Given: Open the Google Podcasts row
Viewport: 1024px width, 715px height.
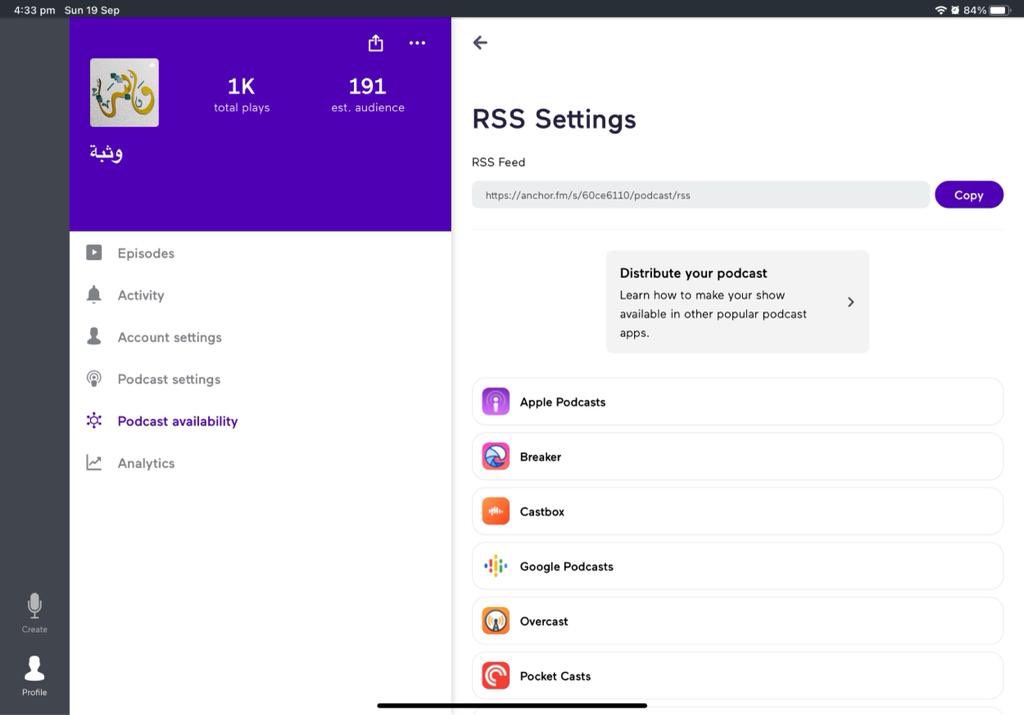Looking at the screenshot, I should coord(737,566).
